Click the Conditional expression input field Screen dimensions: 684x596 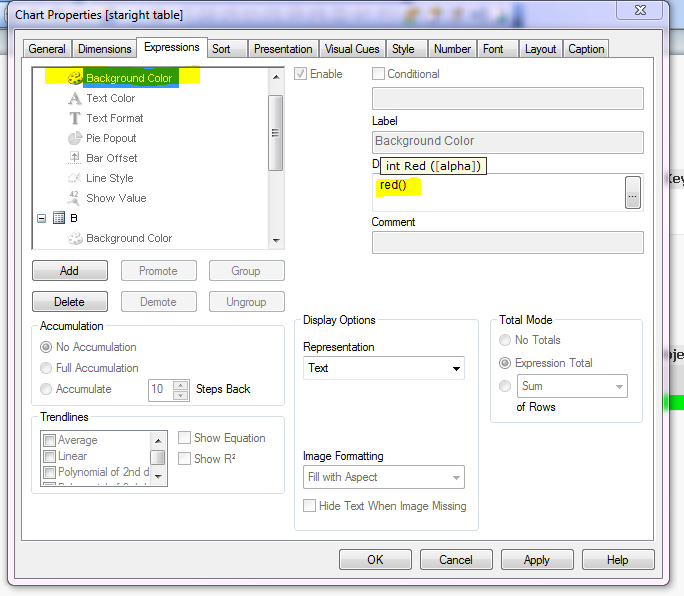coord(508,98)
